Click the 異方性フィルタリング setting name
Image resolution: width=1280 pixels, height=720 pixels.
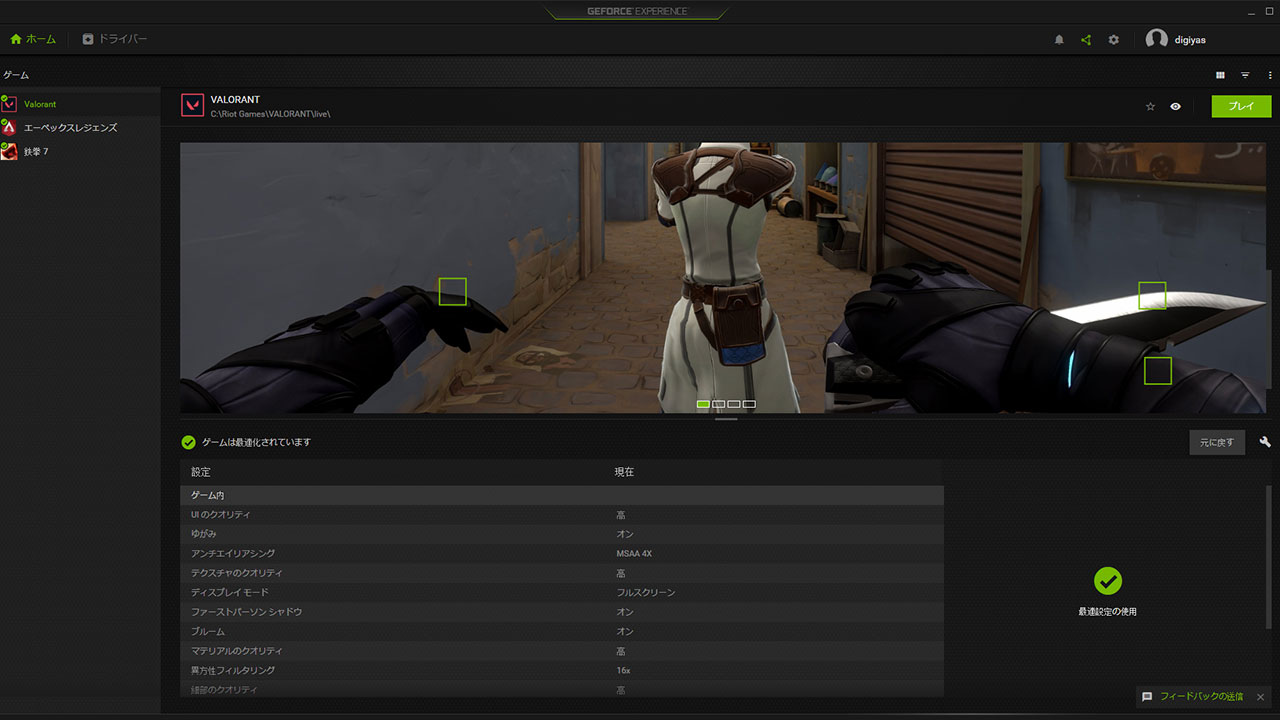point(233,671)
